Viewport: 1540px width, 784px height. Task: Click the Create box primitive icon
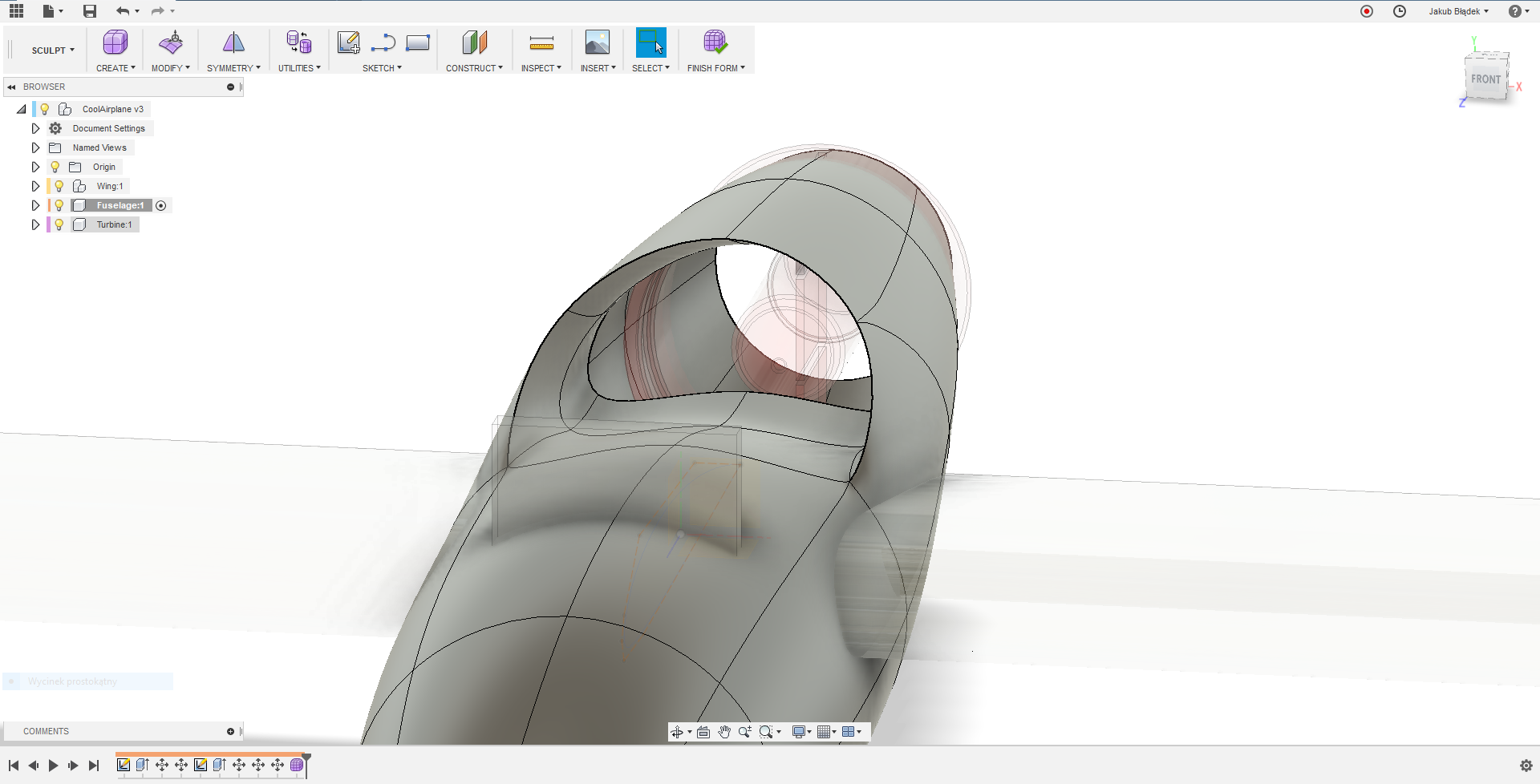115,42
